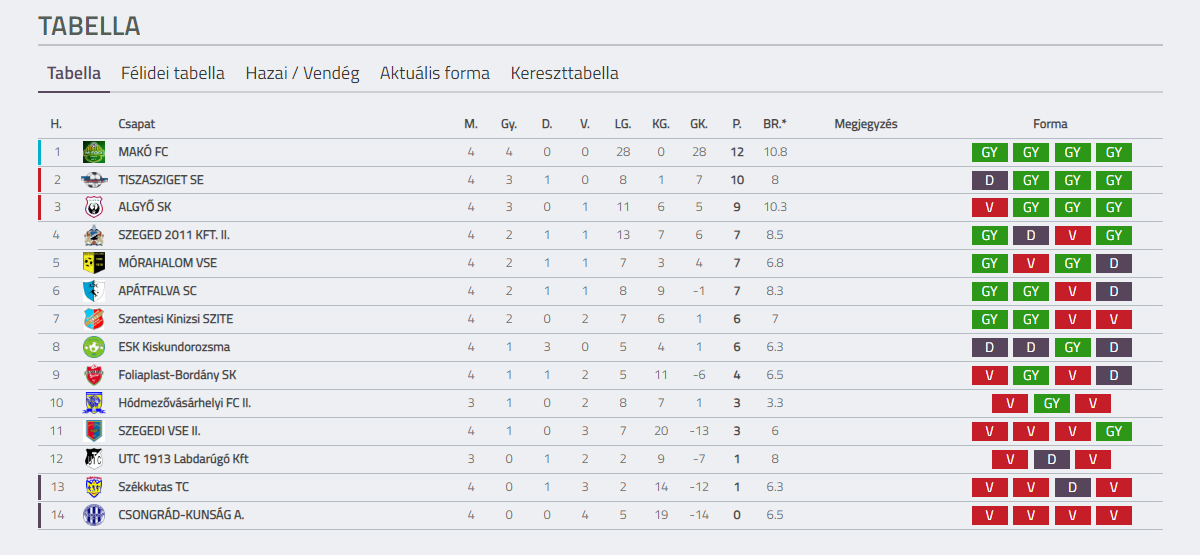Screen dimensions: 1200x555
Task: Click the BR.* column header
Action: 775,124
